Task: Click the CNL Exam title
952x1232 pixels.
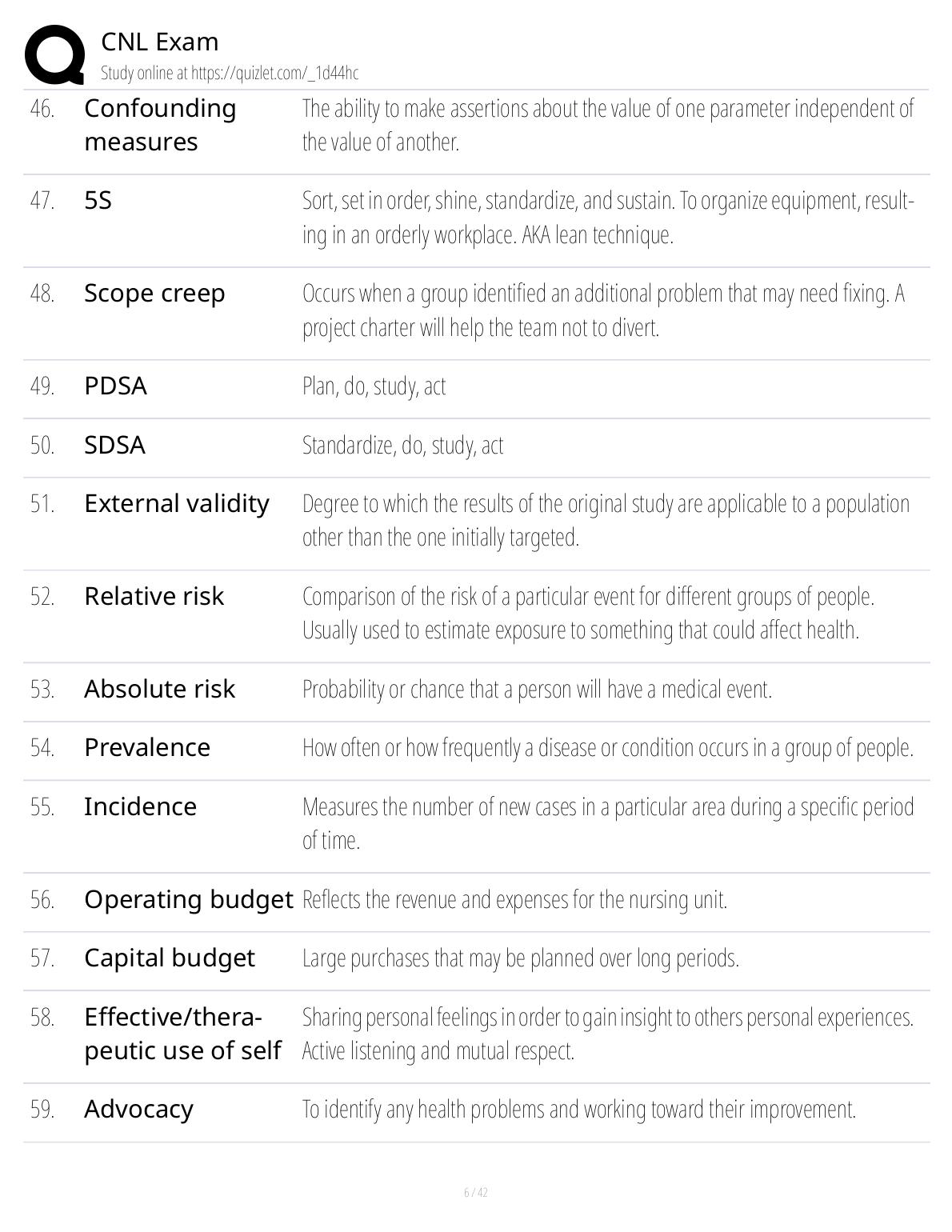Action: coord(159,42)
